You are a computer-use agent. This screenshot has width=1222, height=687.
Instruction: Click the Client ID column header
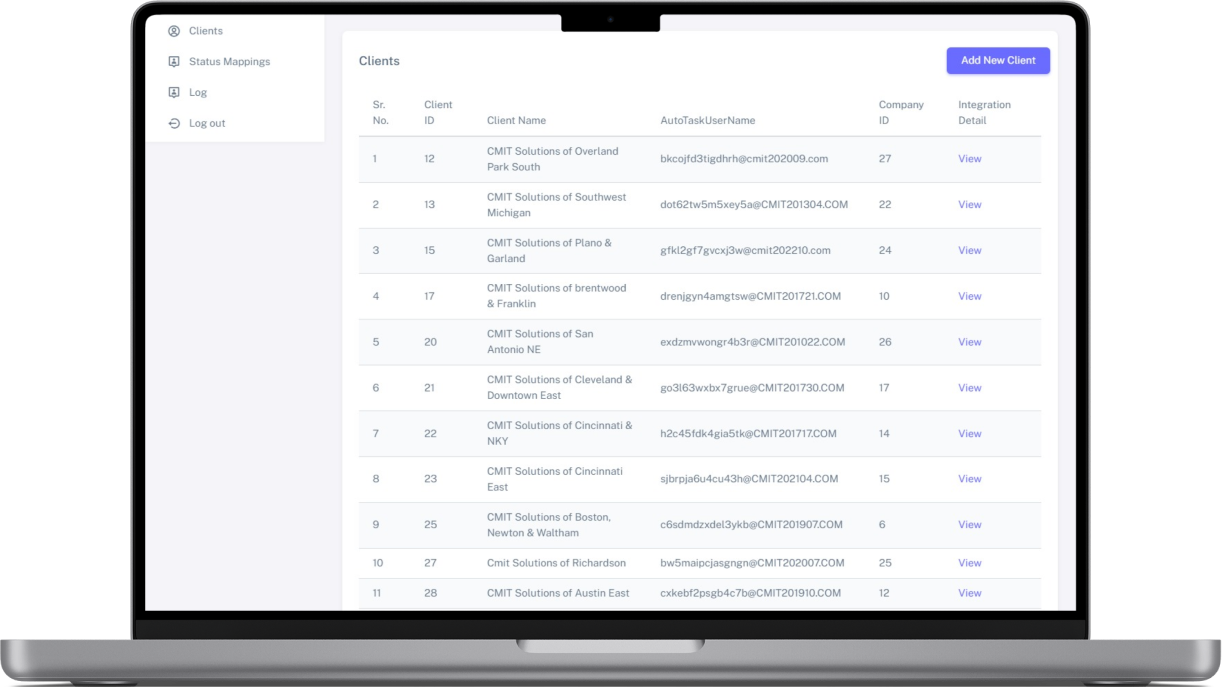click(x=438, y=112)
